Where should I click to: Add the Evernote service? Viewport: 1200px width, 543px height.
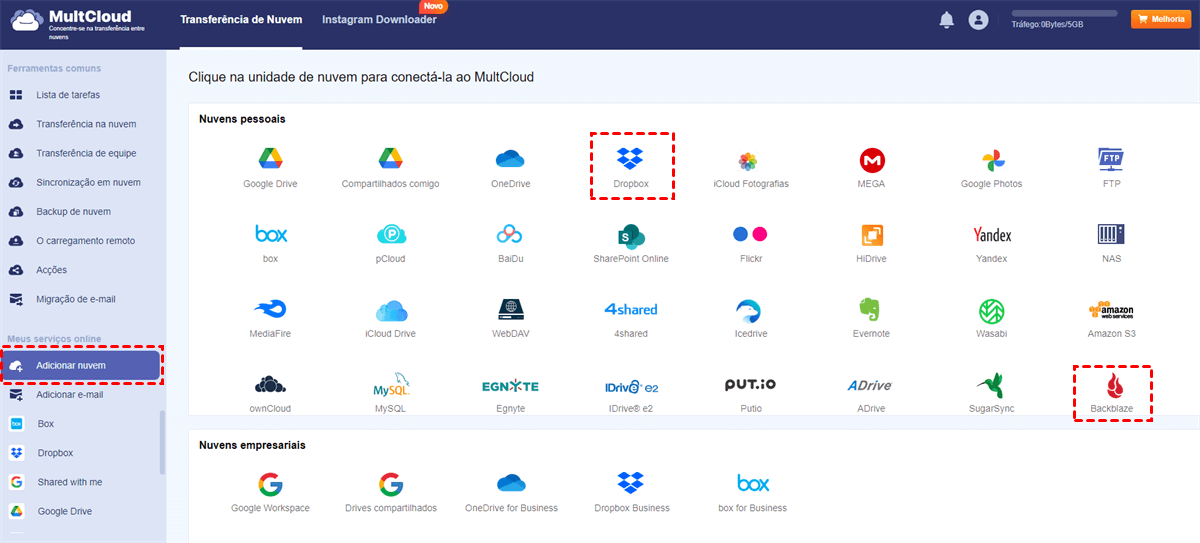tap(872, 318)
